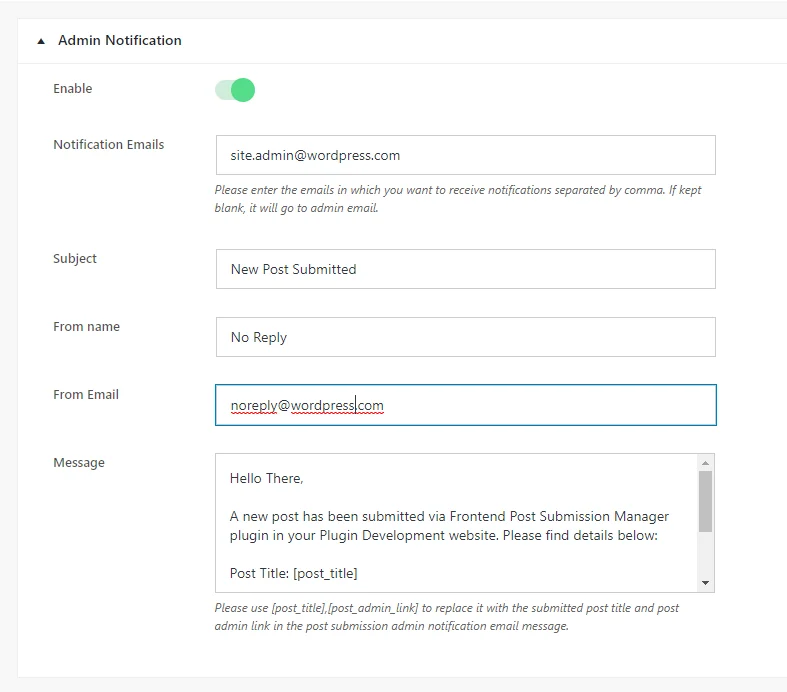Image resolution: width=787 pixels, height=692 pixels.
Task: Click the Subject field containing New Post Submitted
Action: point(465,269)
